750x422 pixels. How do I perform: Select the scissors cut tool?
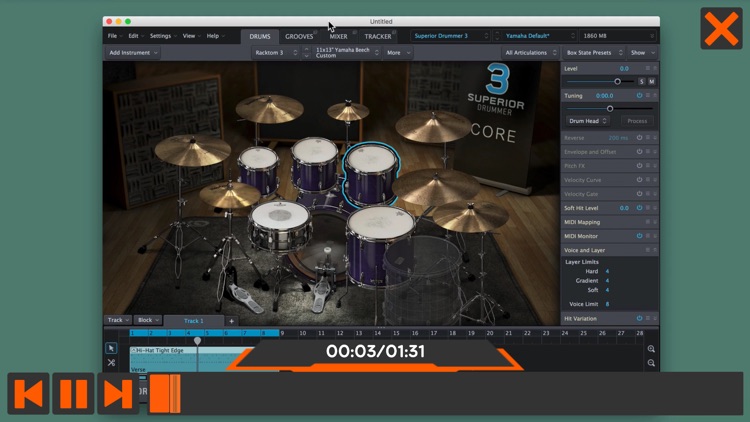click(x=111, y=363)
